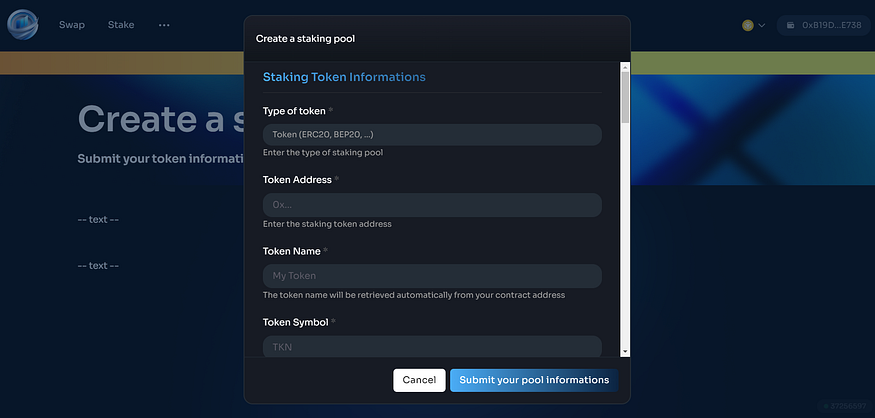Go to the Stake menu item
This screenshot has width=875, height=418.
[121, 25]
